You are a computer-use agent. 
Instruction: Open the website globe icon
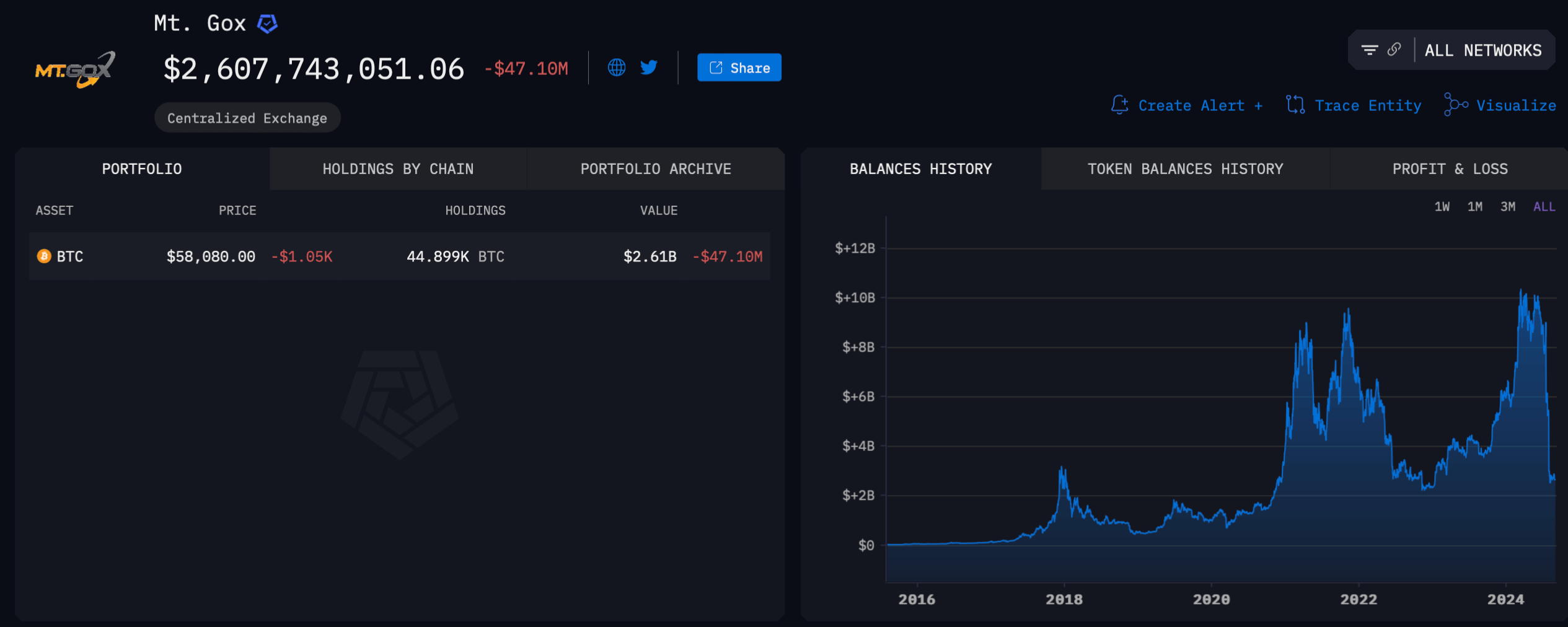coord(617,68)
